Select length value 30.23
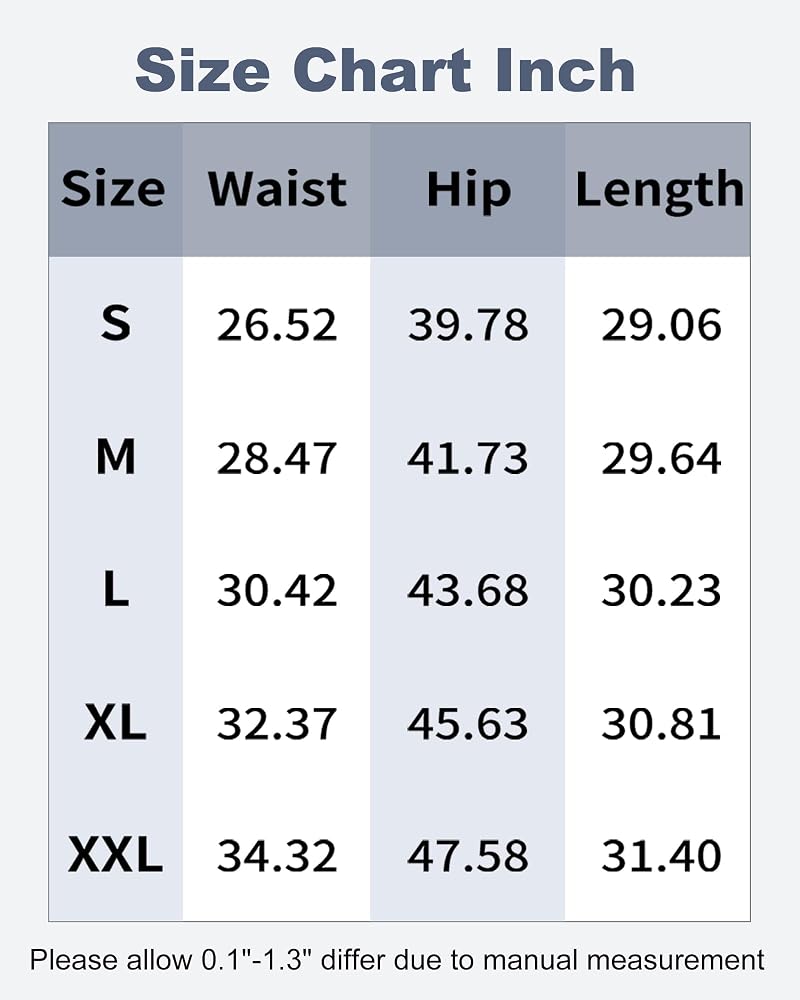Screen dimensions: 800x1000 pyautogui.click(x=661, y=591)
